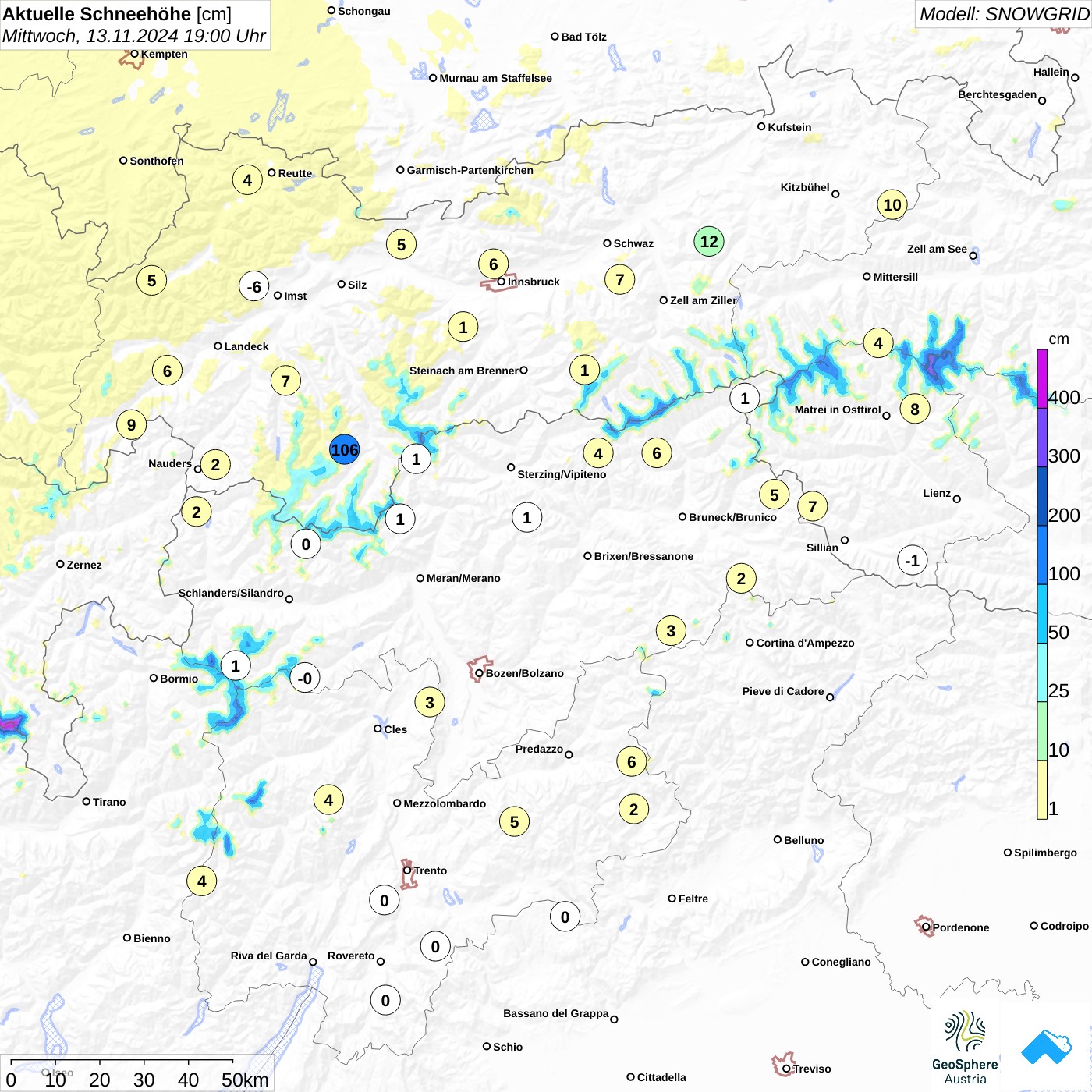Select the 9 cm marker above Nauders
The height and width of the screenshot is (1092, 1092).
tap(131, 424)
